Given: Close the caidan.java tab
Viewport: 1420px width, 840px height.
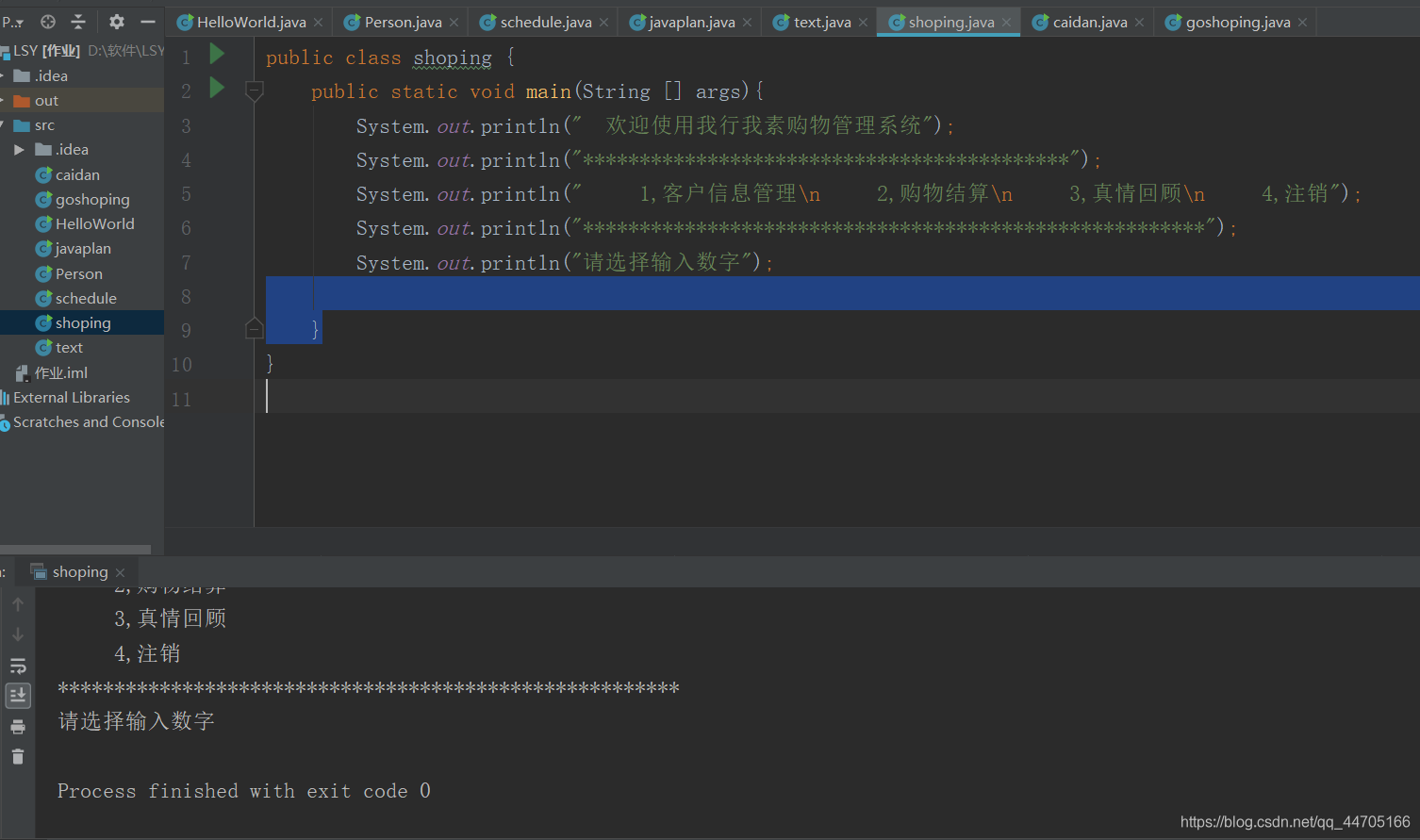Looking at the screenshot, I should (1140, 23).
